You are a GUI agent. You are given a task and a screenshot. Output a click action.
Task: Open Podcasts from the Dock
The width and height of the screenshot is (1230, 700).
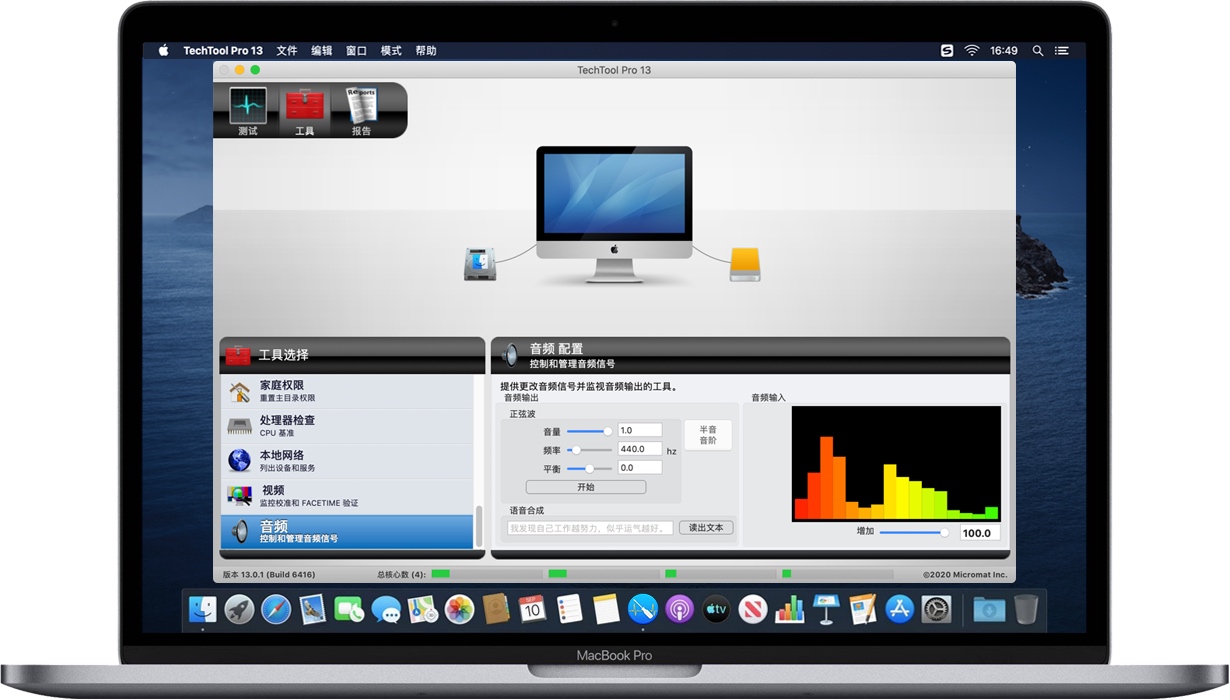(x=679, y=609)
